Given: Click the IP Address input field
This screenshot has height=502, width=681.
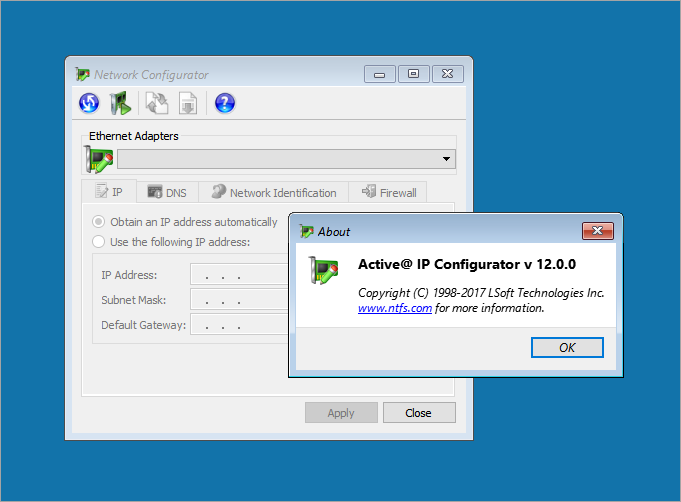Looking at the screenshot, I should point(239,274).
